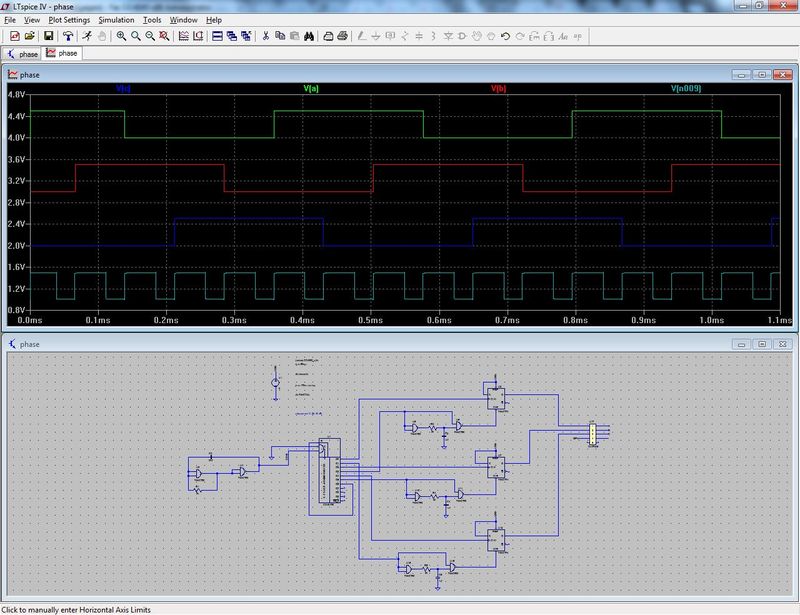
Task: Click the Paste icon
Action: [294, 36]
